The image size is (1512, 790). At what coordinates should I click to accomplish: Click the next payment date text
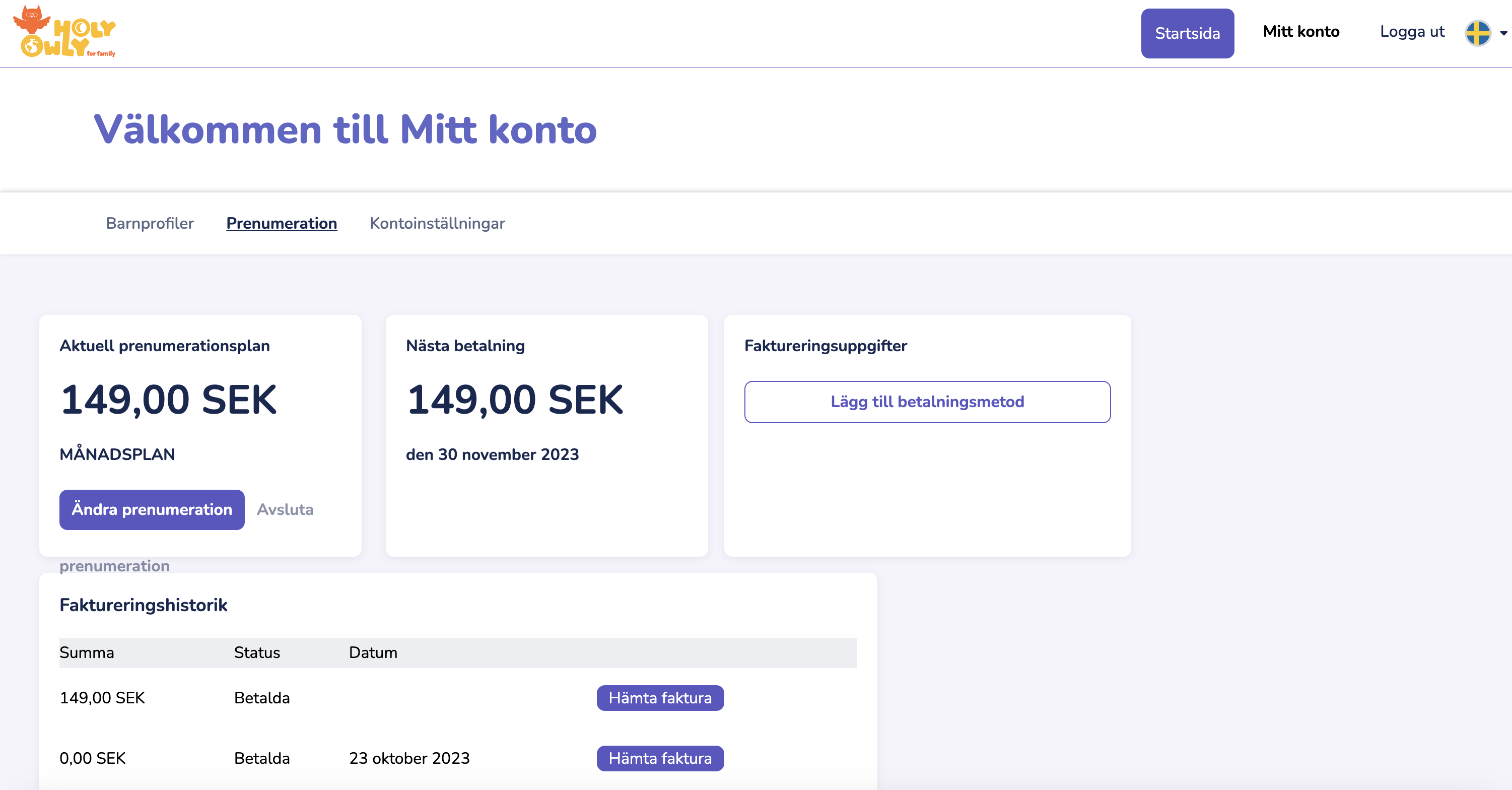point(493,454)
